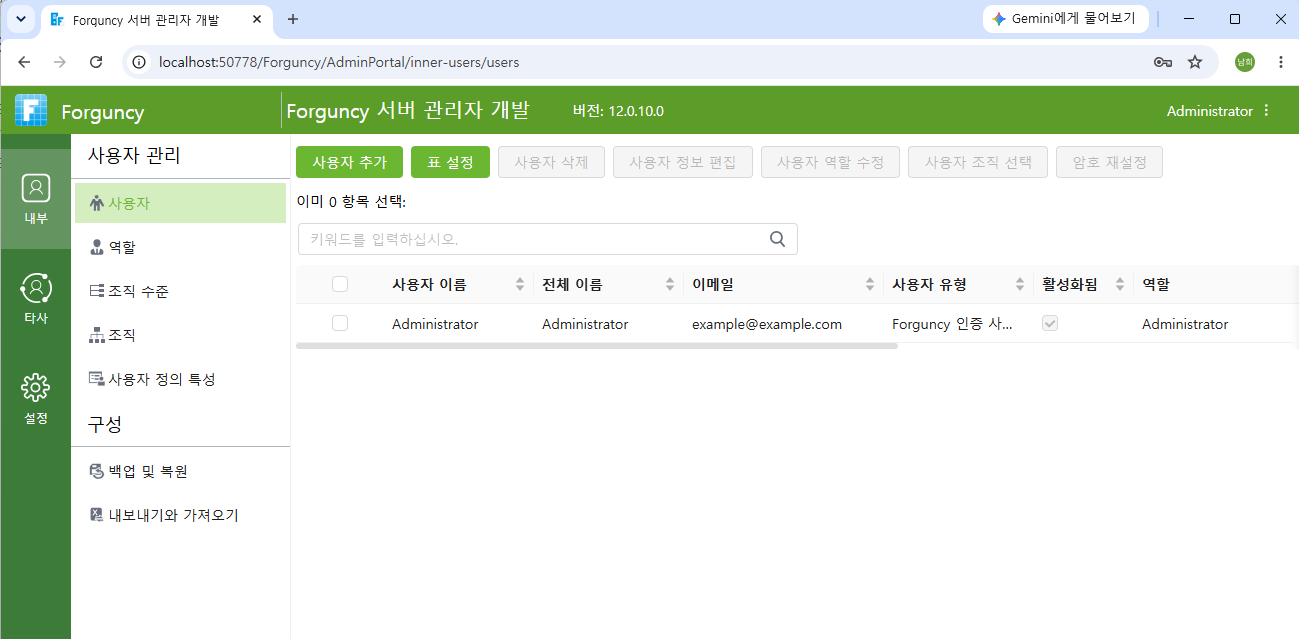Viewport: 1299px width, 639px height.
Task: Check the Administrator row checkbox
Action: point(340,323)
